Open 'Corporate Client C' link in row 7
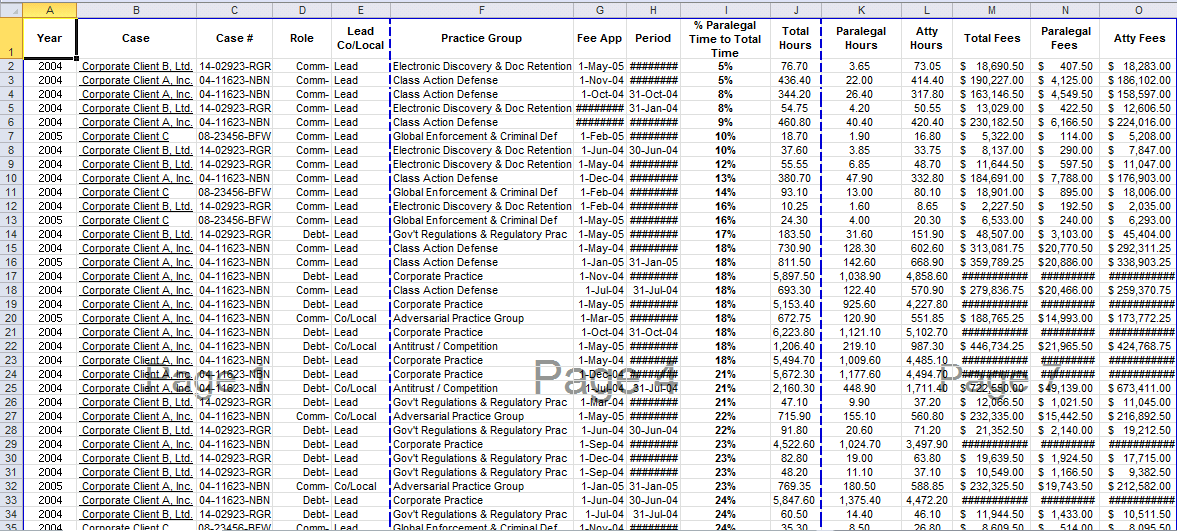The width and height of the screenshot is (1177, 531). [125, 137]
